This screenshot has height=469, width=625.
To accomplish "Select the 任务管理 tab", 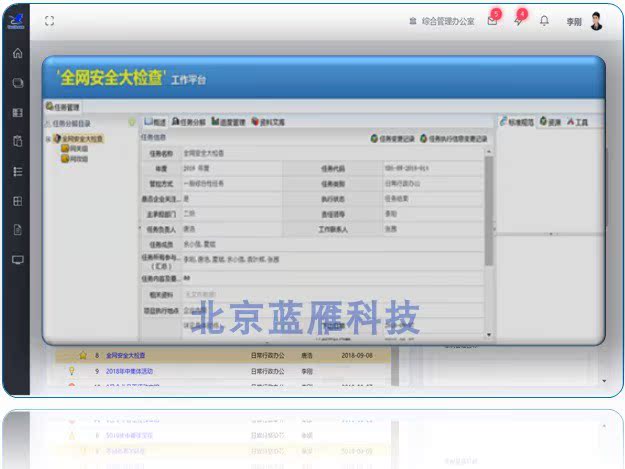I will 63,107.
